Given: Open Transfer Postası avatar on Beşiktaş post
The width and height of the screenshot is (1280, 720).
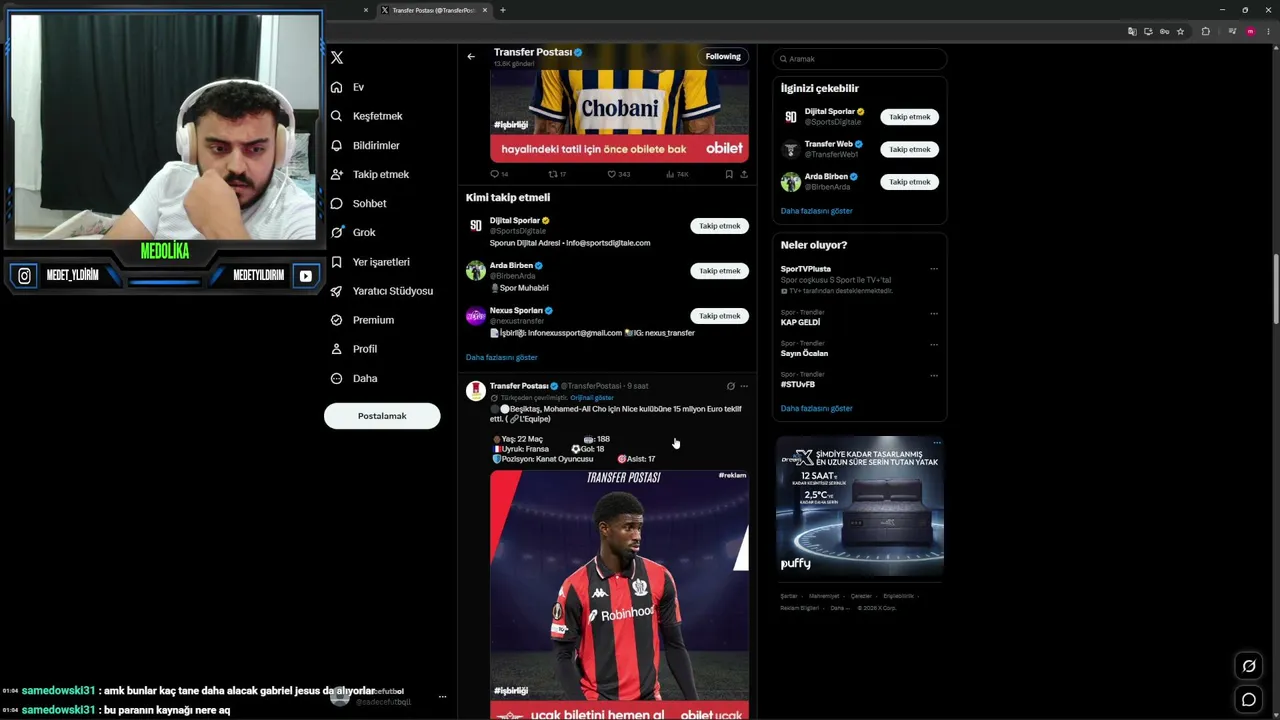Looking at the screenshot, I should tap(476, 391).
